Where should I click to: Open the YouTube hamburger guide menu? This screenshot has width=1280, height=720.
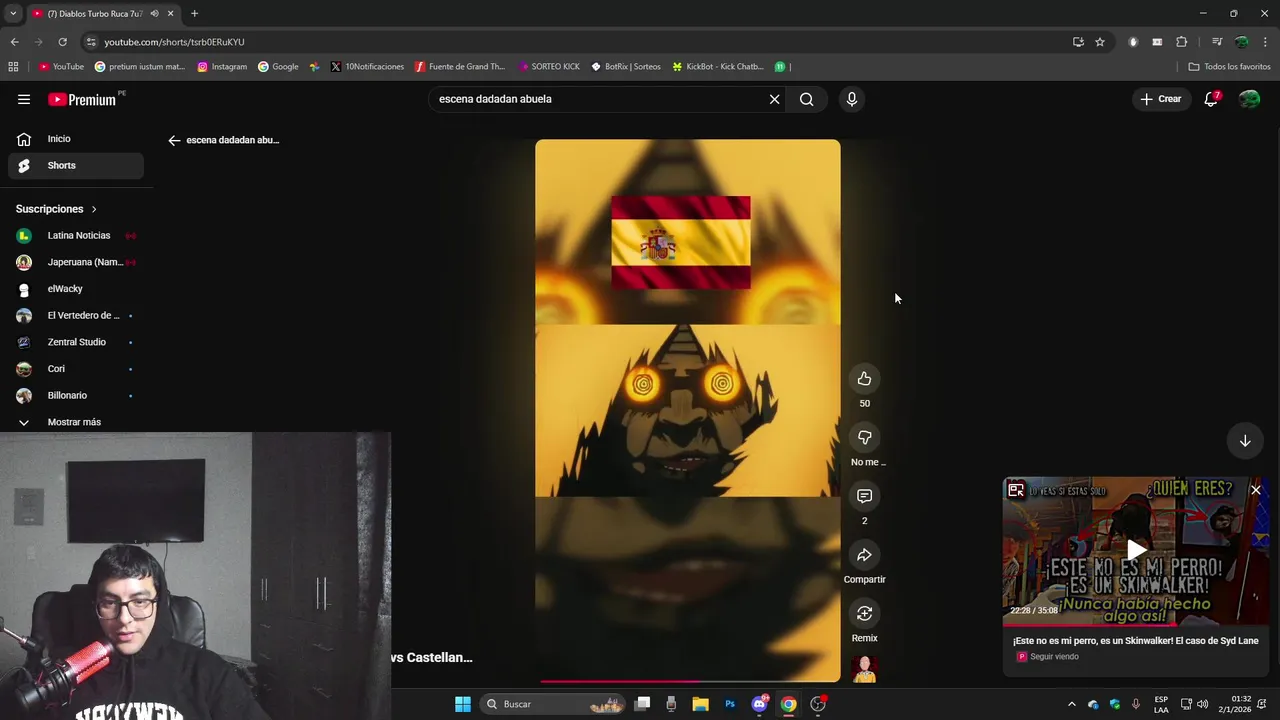click(24, 99)
